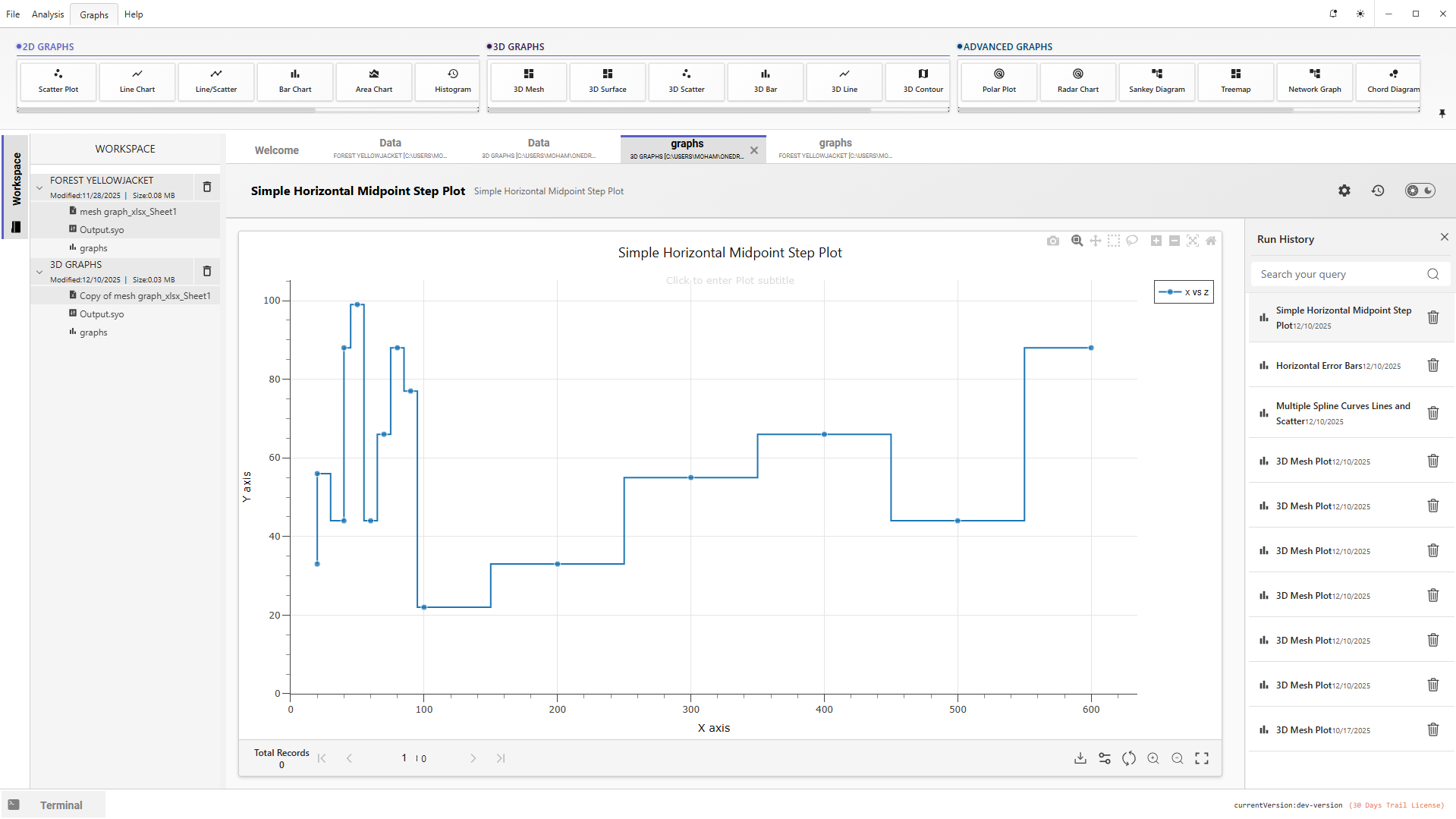Click the download icon below chart
Screen dimensions: 1456x819
1080,758
